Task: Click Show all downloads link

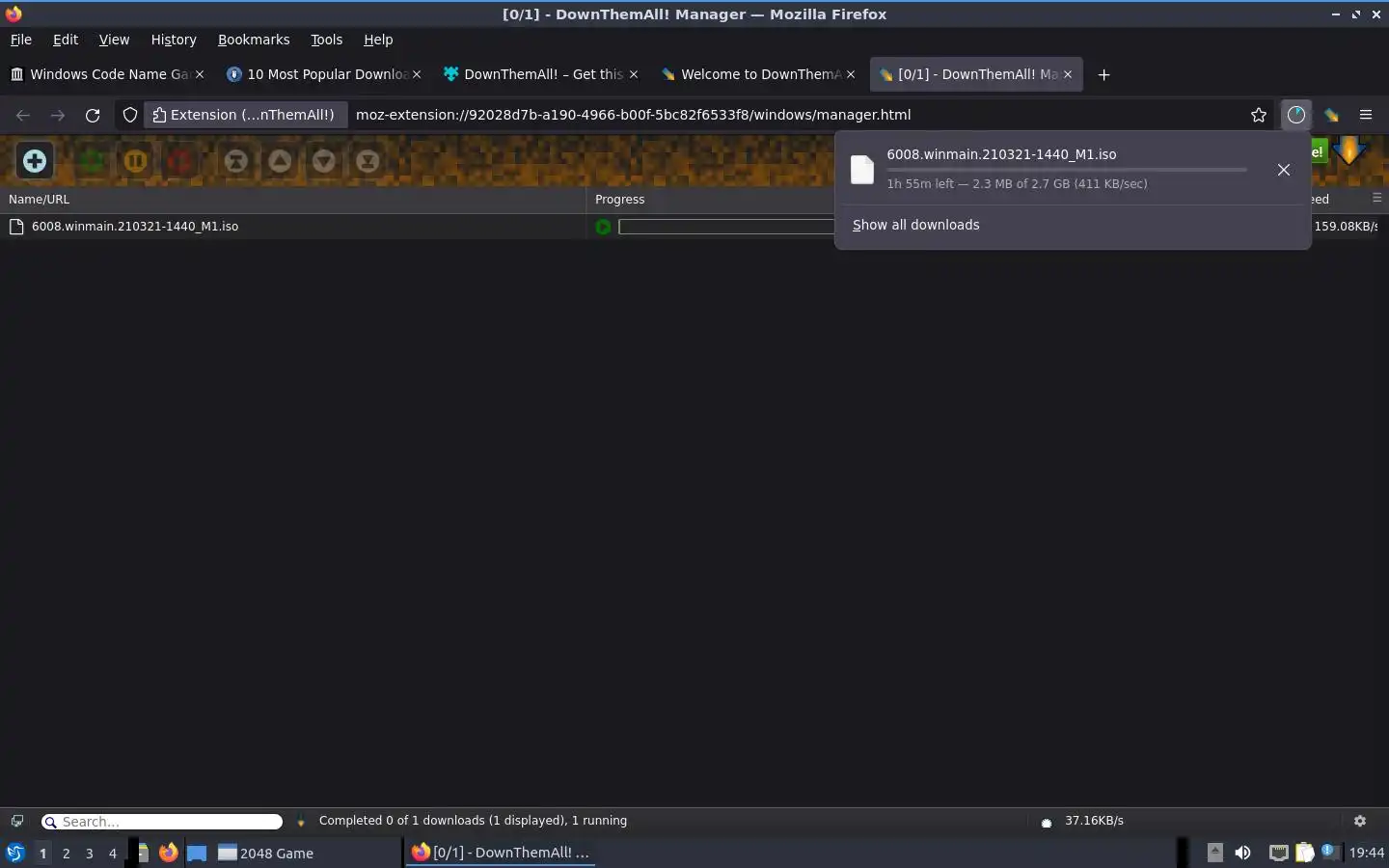Action: click(915, 225)
